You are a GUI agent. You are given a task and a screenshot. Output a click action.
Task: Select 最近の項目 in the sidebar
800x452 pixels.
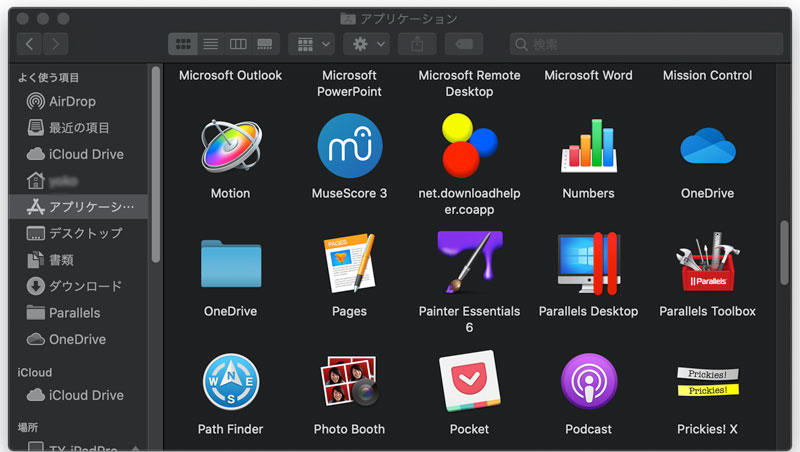point(79,128)
